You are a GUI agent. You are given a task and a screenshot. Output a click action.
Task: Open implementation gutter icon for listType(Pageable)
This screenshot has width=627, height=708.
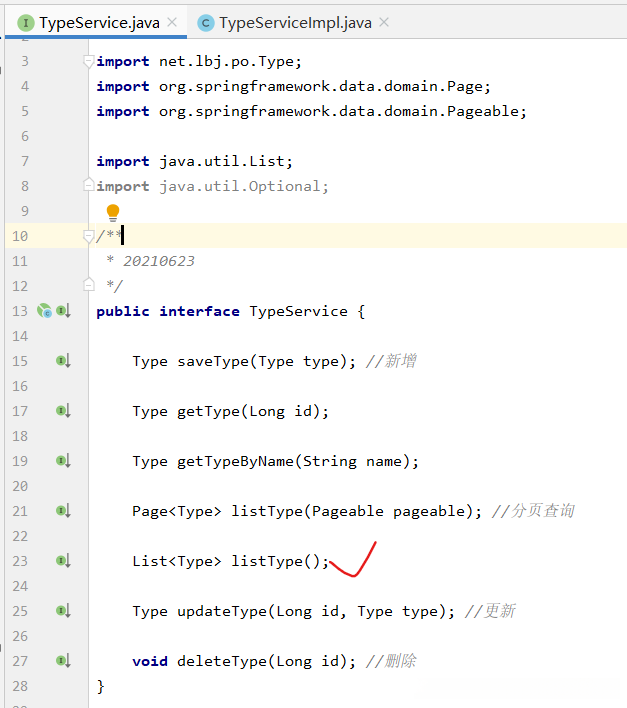(63, 511)
